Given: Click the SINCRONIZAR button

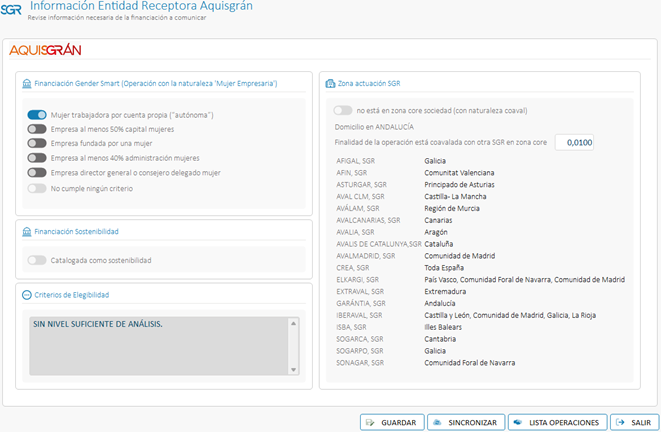Looking at the screenshot, I should click(466, 422).
